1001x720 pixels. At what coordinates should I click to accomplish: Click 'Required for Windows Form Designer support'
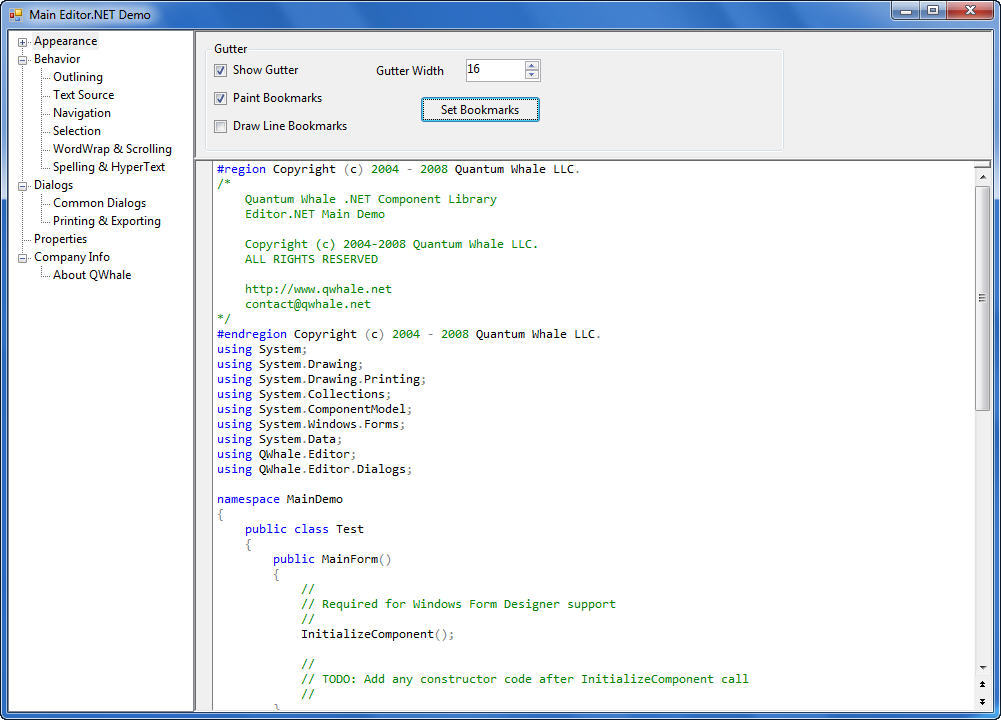(469, 604)
